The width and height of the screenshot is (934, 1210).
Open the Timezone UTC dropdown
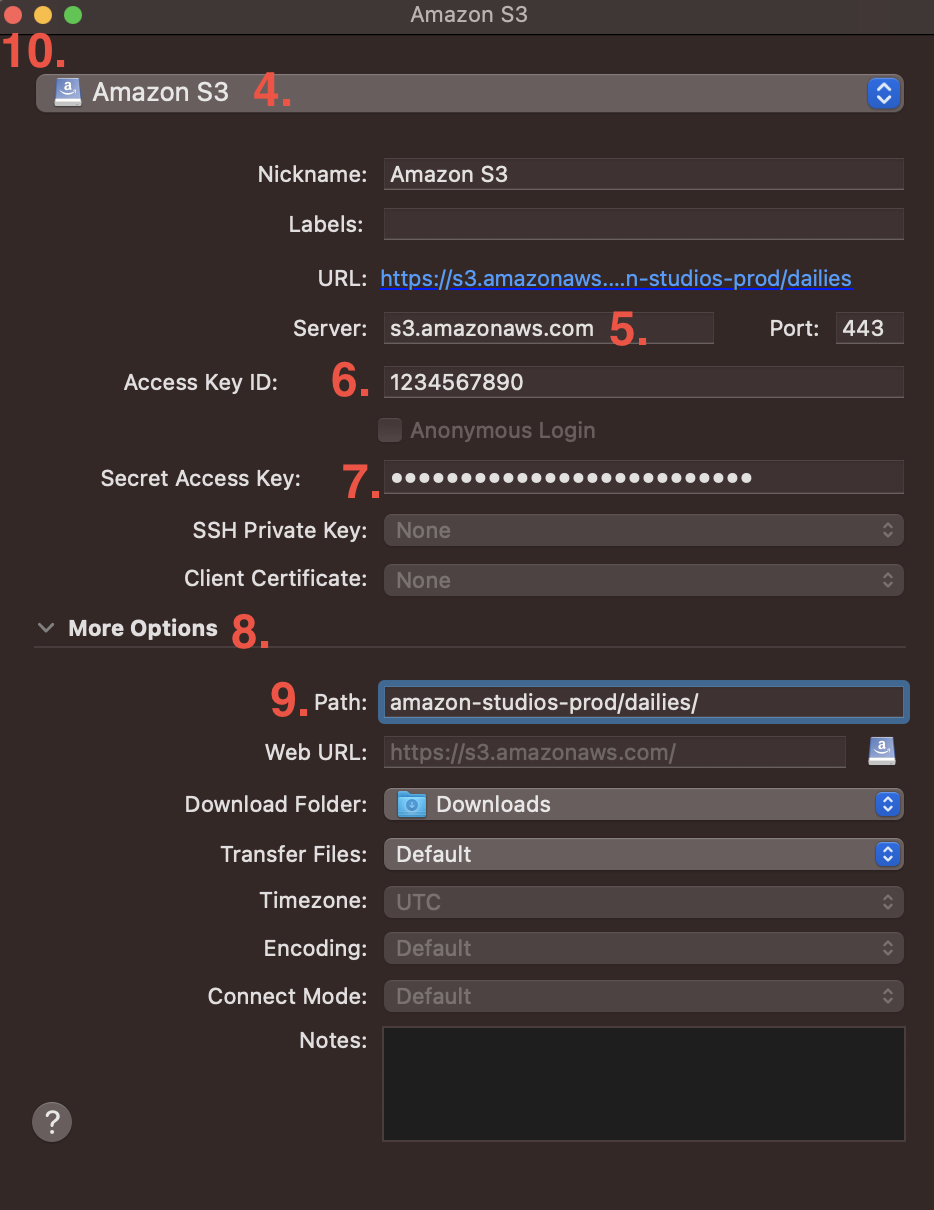644,901
